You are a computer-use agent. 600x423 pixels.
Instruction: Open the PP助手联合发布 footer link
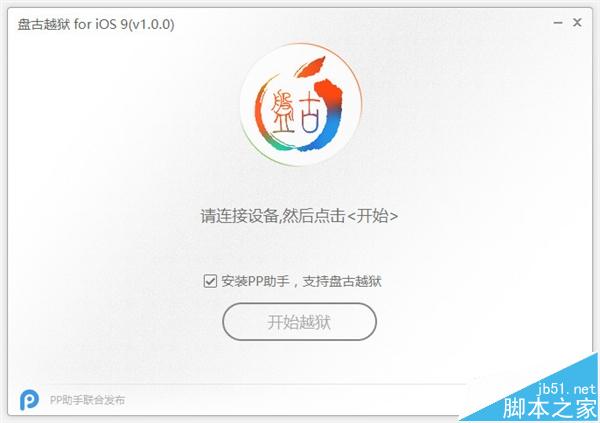(87, 400)
